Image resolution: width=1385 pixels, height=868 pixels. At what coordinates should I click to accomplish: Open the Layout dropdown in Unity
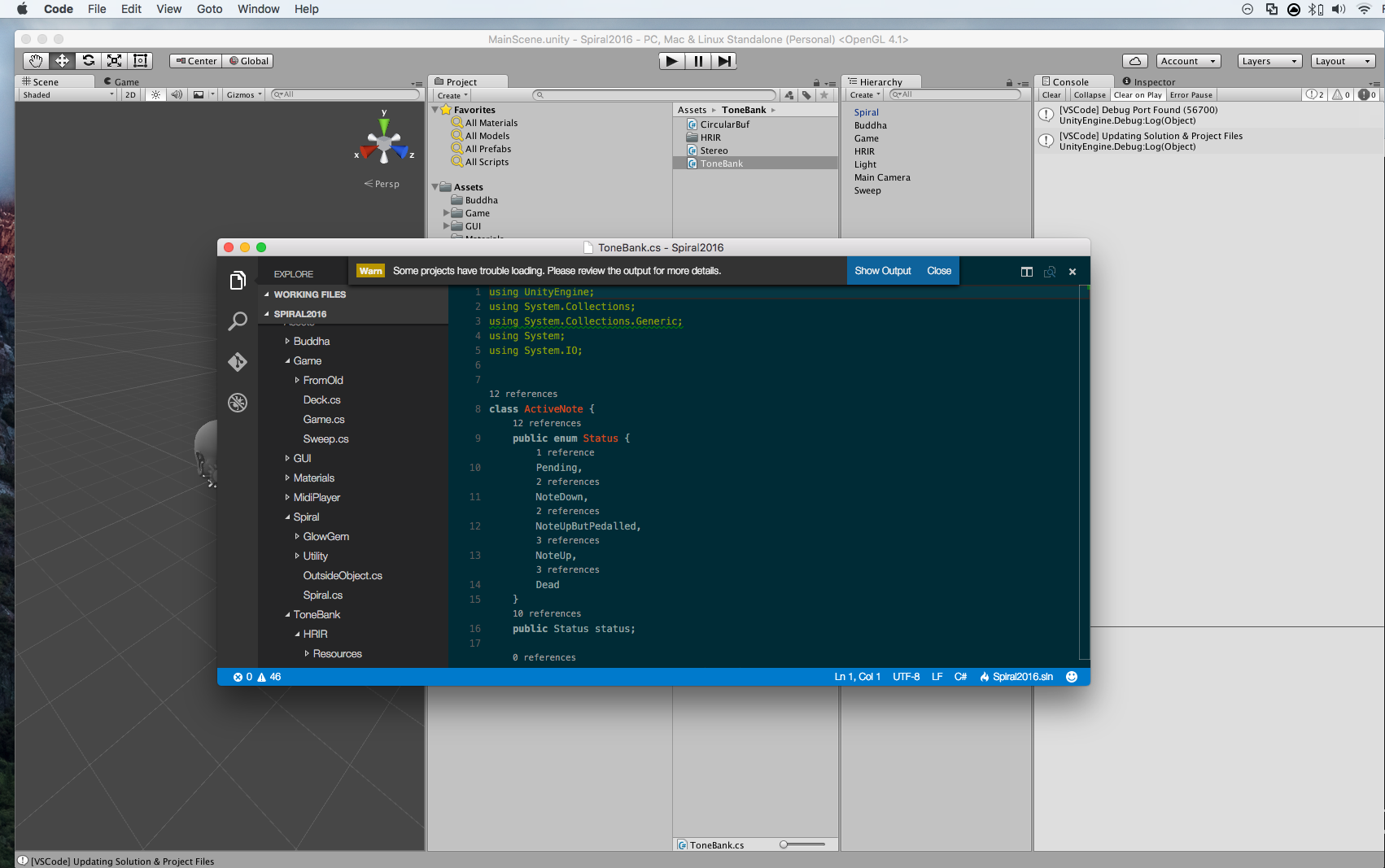pyautogui.click(x=1343, y=61)
